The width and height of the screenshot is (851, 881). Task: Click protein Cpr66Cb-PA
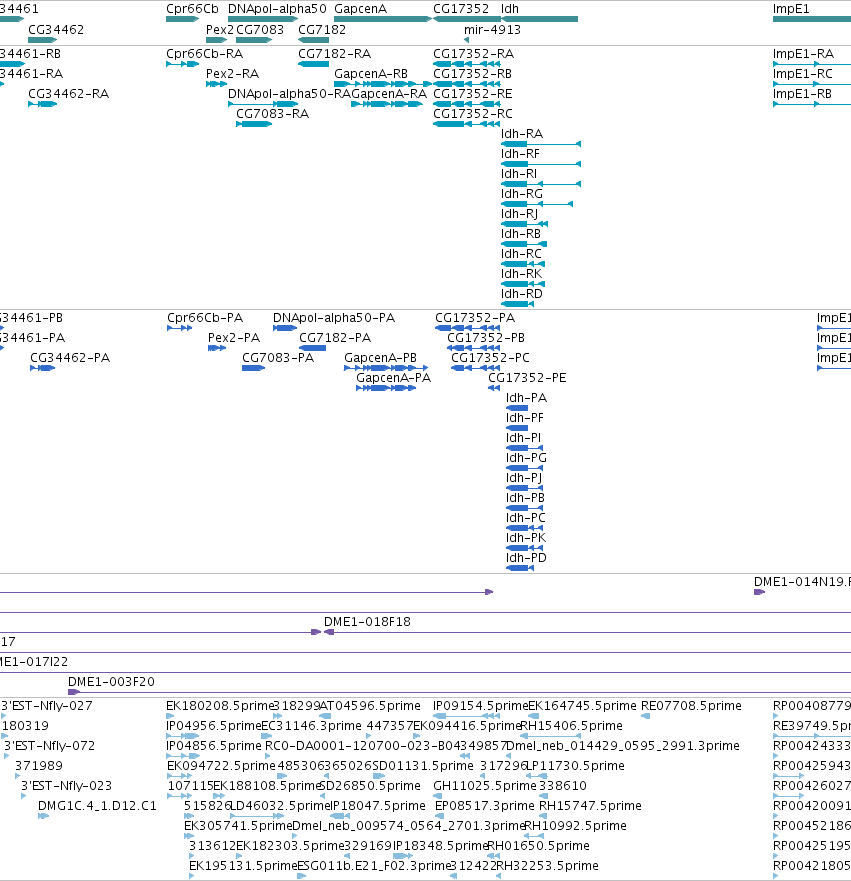205,318
